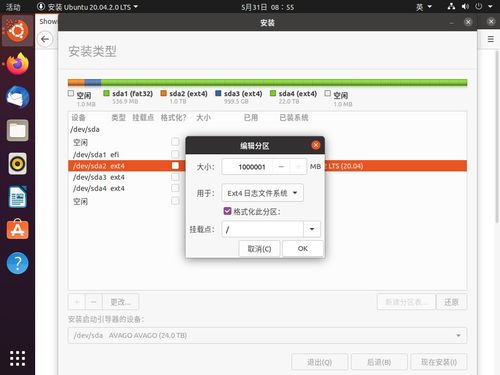Click the green sda4 segment in partition bar

coord(284,83)
